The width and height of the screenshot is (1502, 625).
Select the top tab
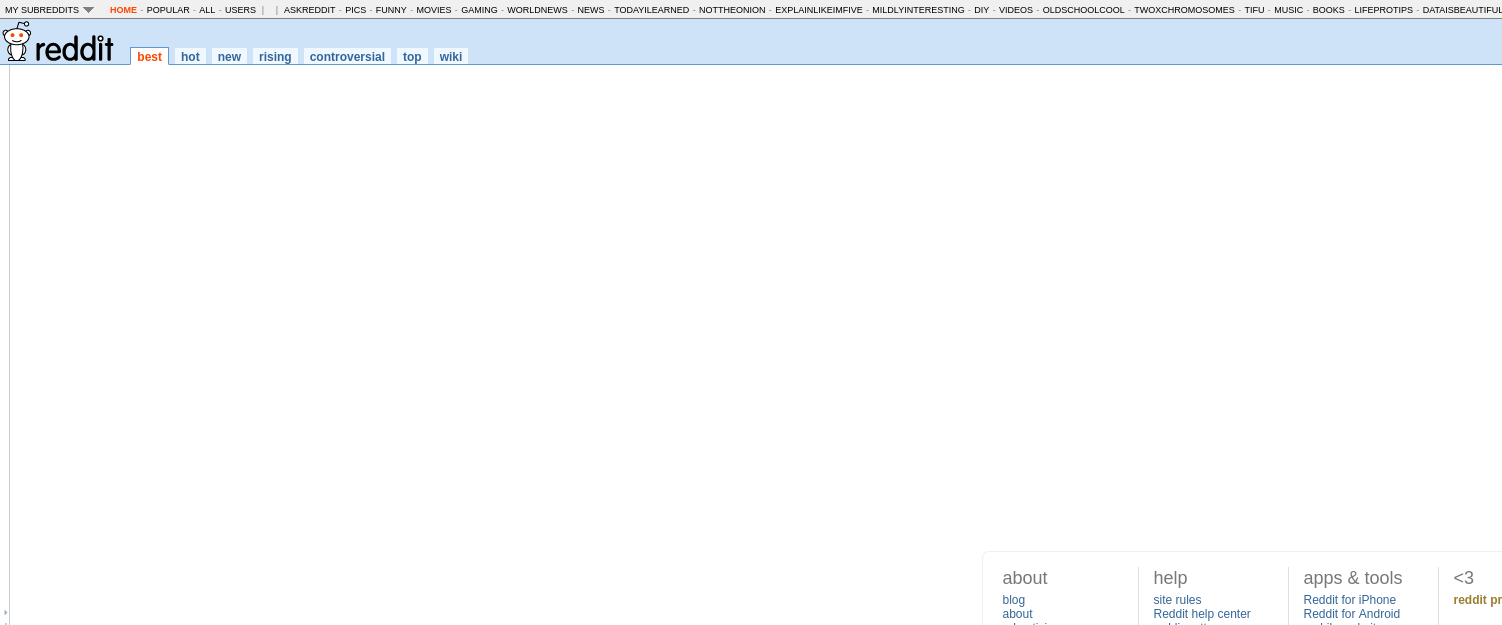click(412, 57)
